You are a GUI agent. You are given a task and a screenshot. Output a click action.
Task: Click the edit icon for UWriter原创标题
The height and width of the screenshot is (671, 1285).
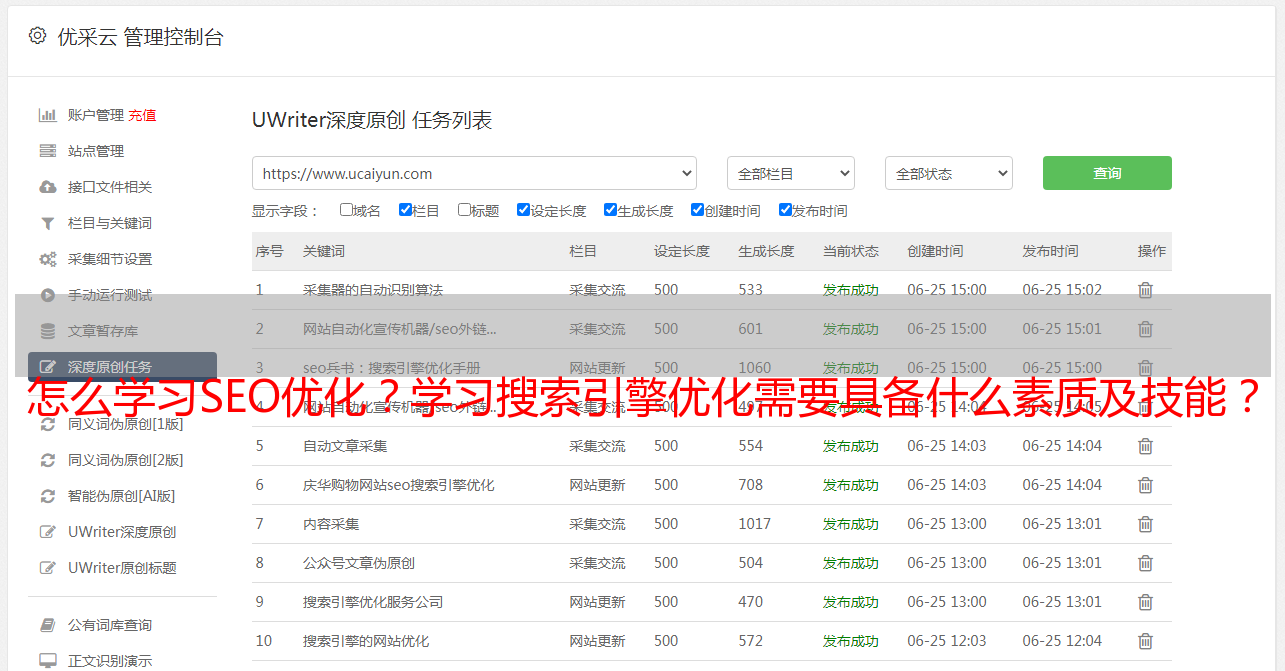pyautogui.click(x=47, y=568)
